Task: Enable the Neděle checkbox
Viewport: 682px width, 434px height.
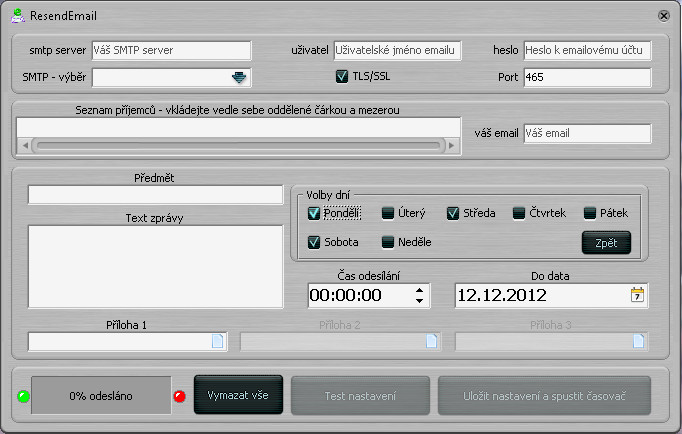Action: click(x=388, y=242)
